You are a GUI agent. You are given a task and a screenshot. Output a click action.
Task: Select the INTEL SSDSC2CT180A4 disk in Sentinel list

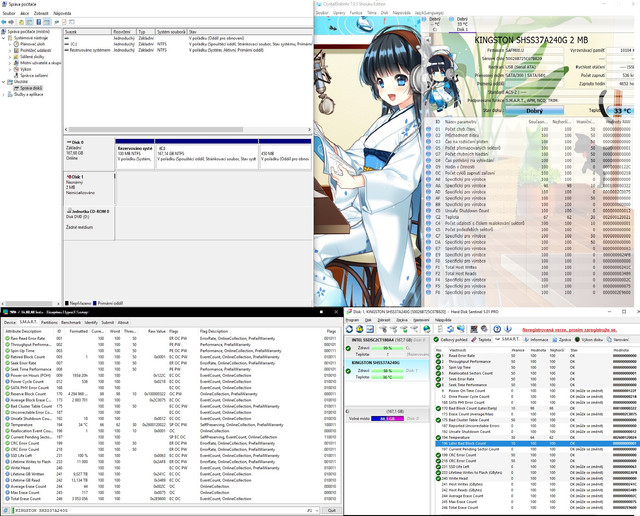386,348
